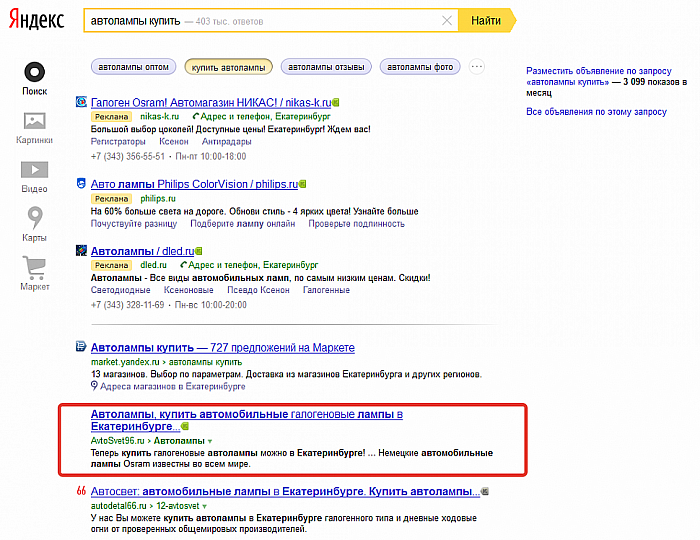Click the dled.ru phone handset icon

coord(183,265)
